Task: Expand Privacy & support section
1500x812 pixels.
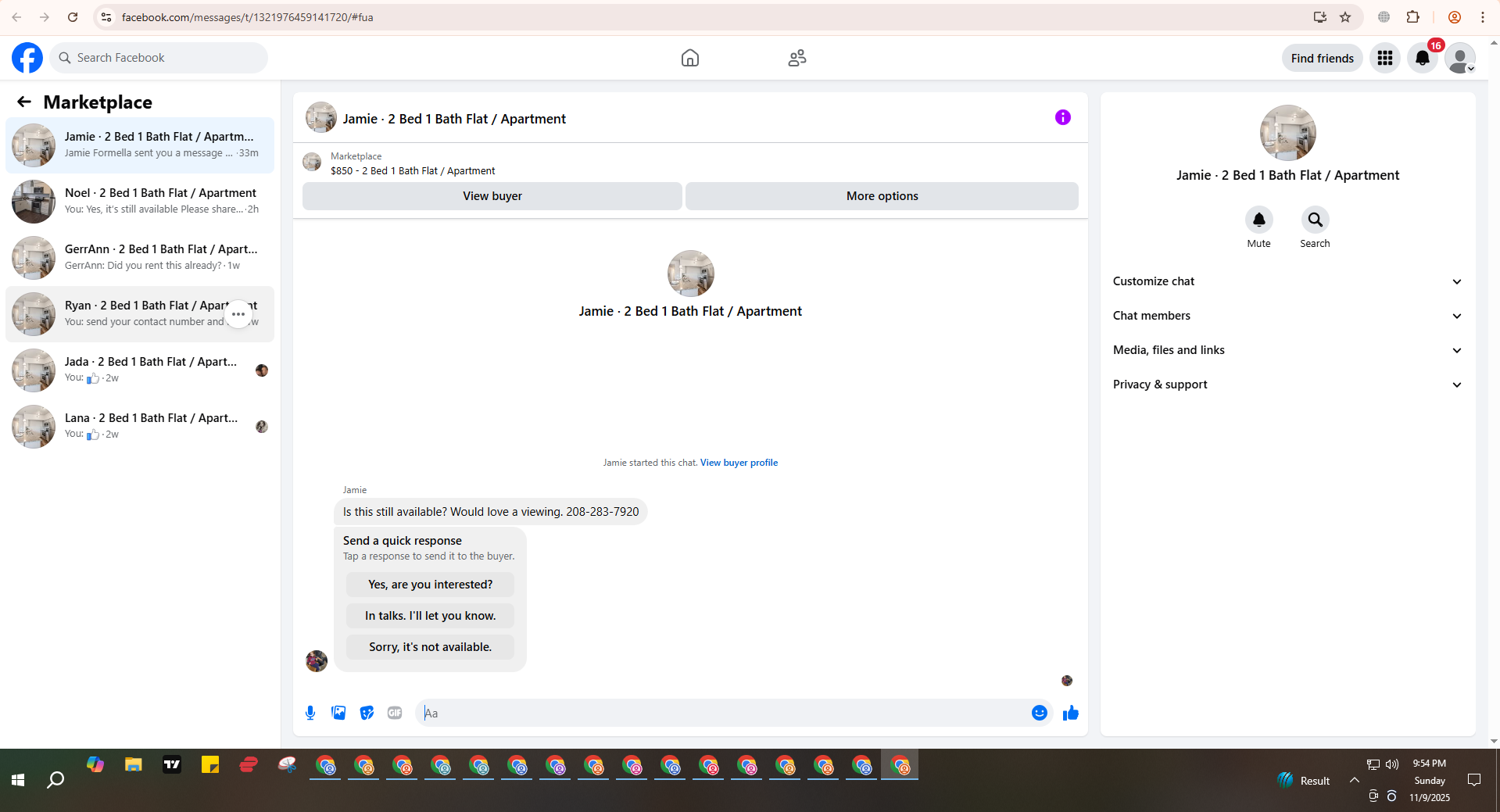Action: (x=1288, y=385)
